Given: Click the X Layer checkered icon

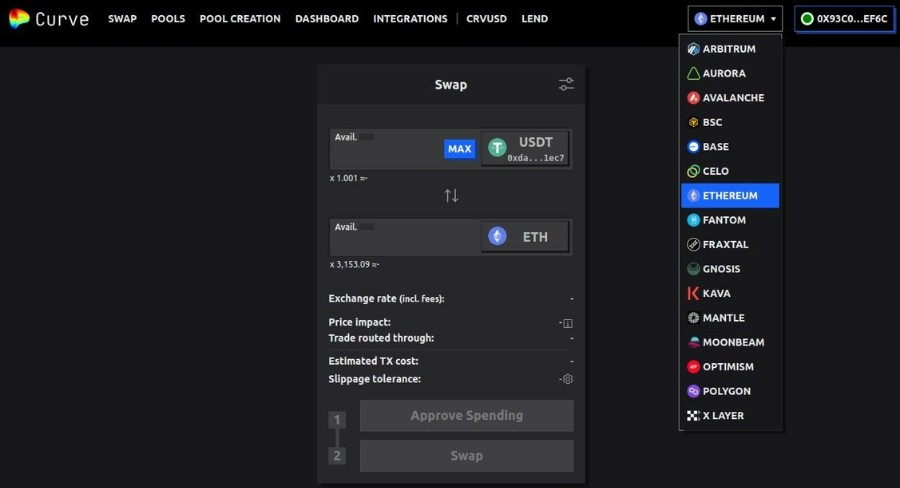Looking at the screenshot, I should click(693, 416).
